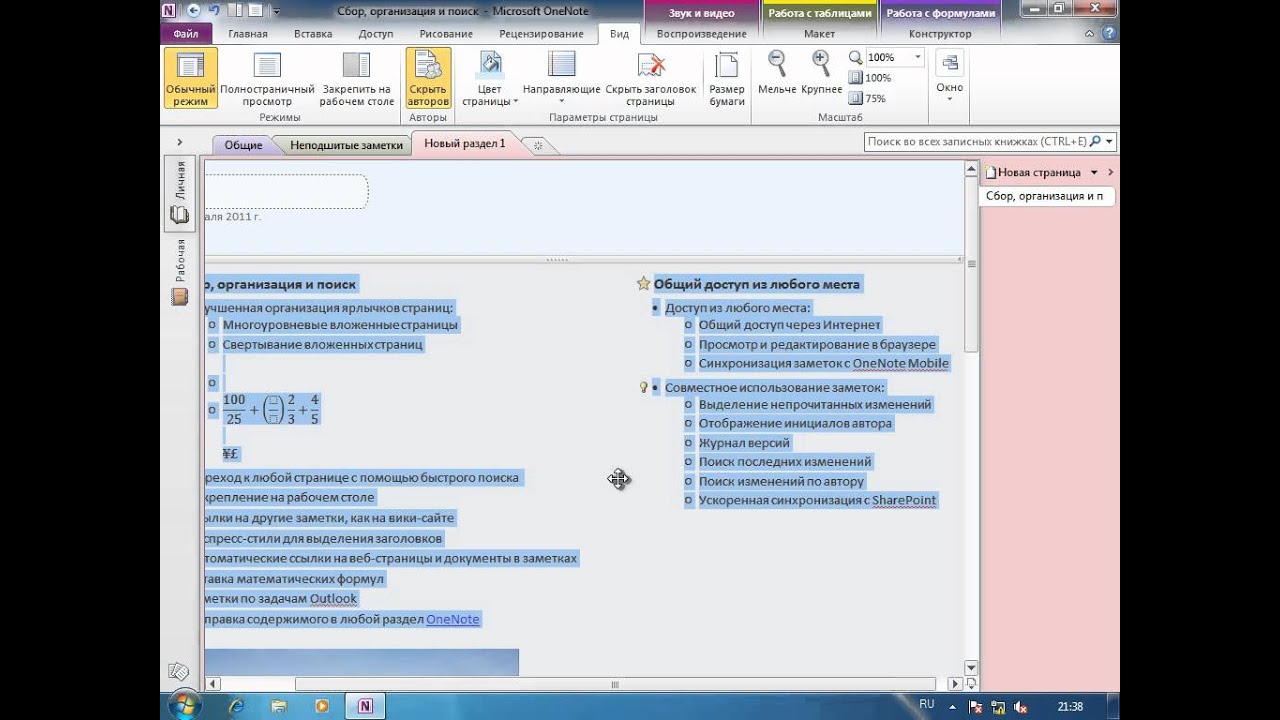Click the dock-to-desktop icon in title bar
Image resolution: width=1280 pixels, height=720 pixels.
[235, 11]
